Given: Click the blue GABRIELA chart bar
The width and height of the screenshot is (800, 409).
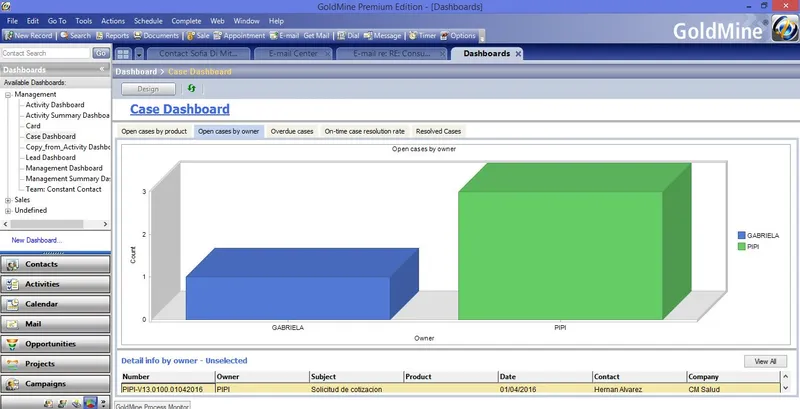Looking at the screenshot, I should [288, 298].
